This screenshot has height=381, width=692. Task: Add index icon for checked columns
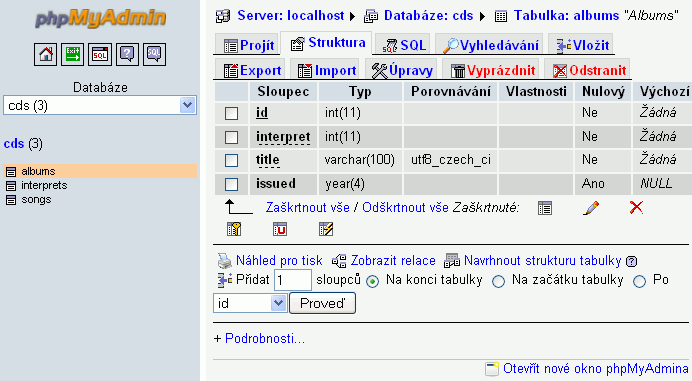pos(326,229)
